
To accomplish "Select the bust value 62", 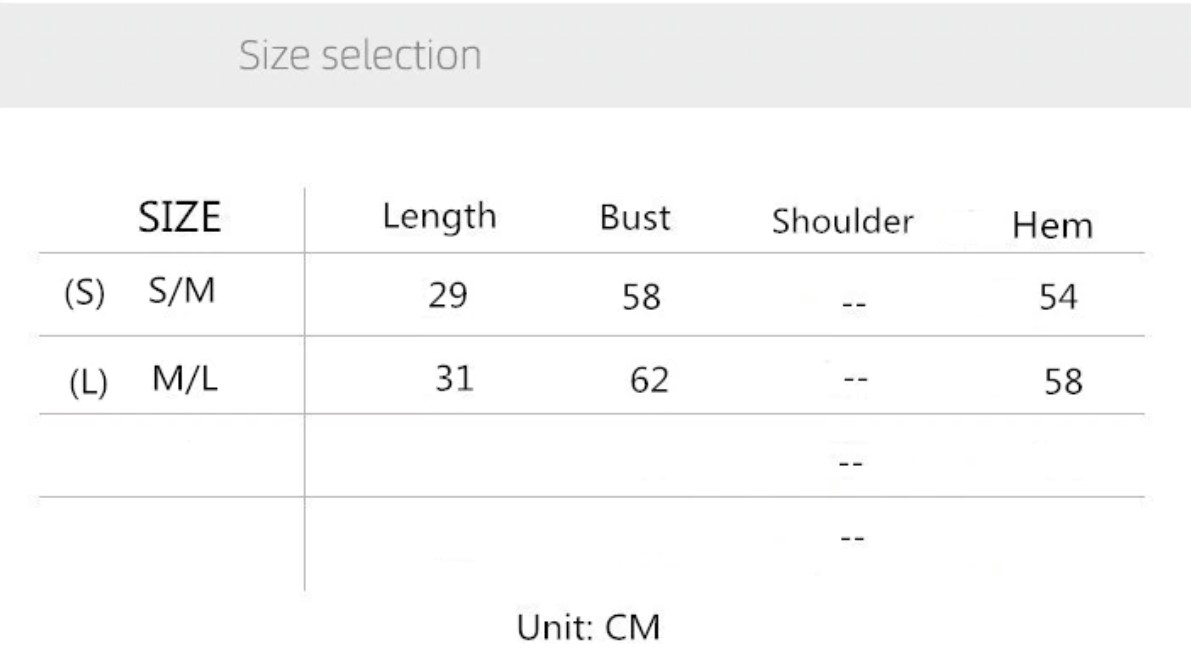I will point(648,382).
